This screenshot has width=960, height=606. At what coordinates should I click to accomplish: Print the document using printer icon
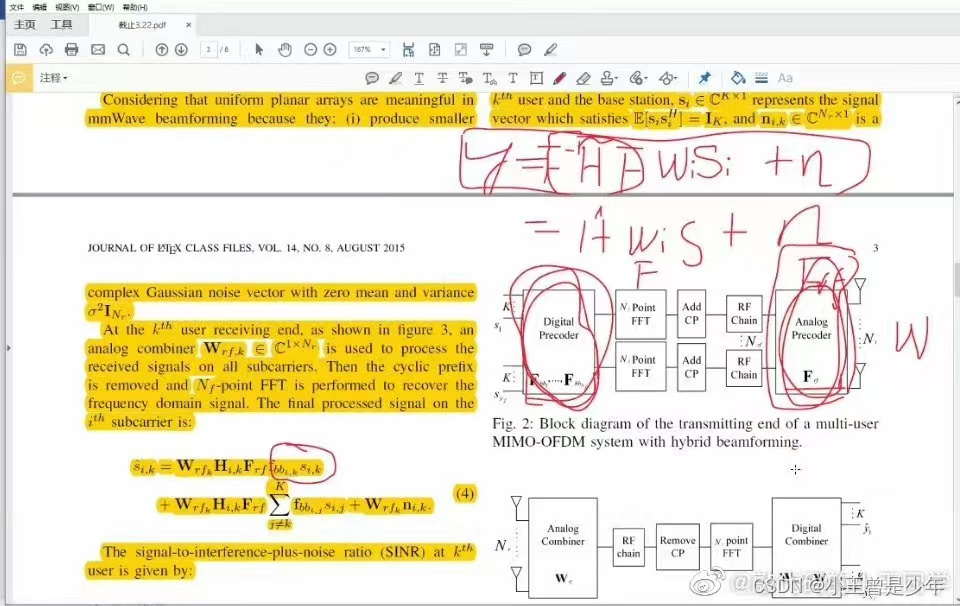click(x=71, y=49)
